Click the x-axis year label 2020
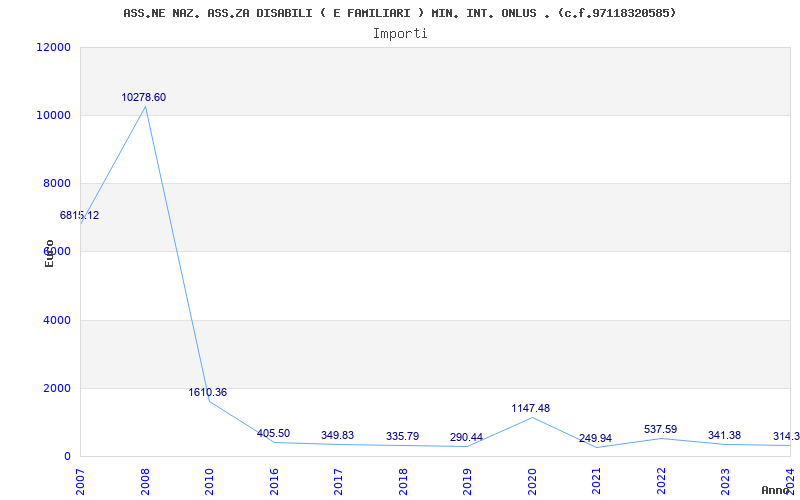The height and width of the screenshot is (500, 800). [532, 481]
